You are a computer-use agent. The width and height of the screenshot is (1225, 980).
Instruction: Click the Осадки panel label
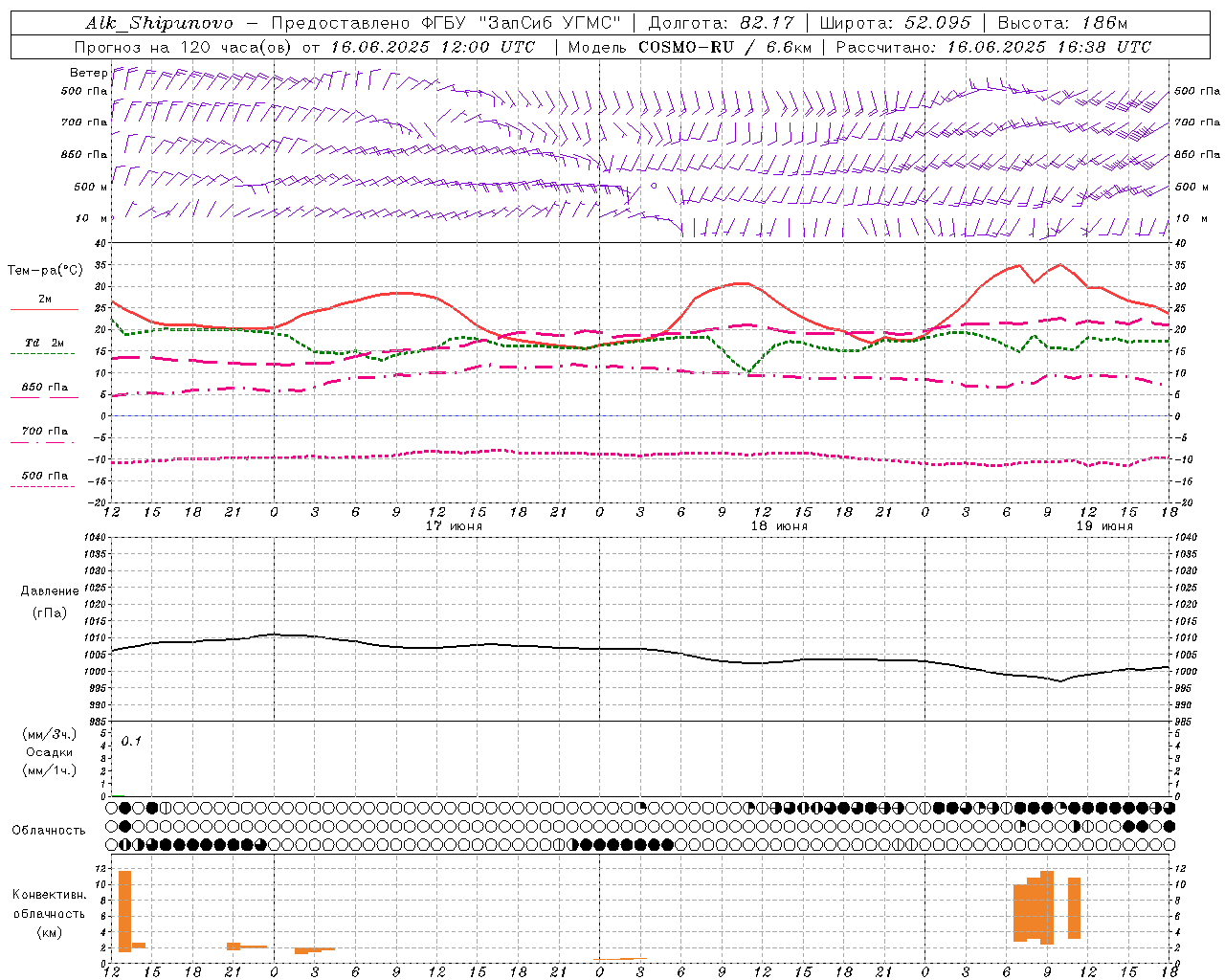click(x=49, y=752)
